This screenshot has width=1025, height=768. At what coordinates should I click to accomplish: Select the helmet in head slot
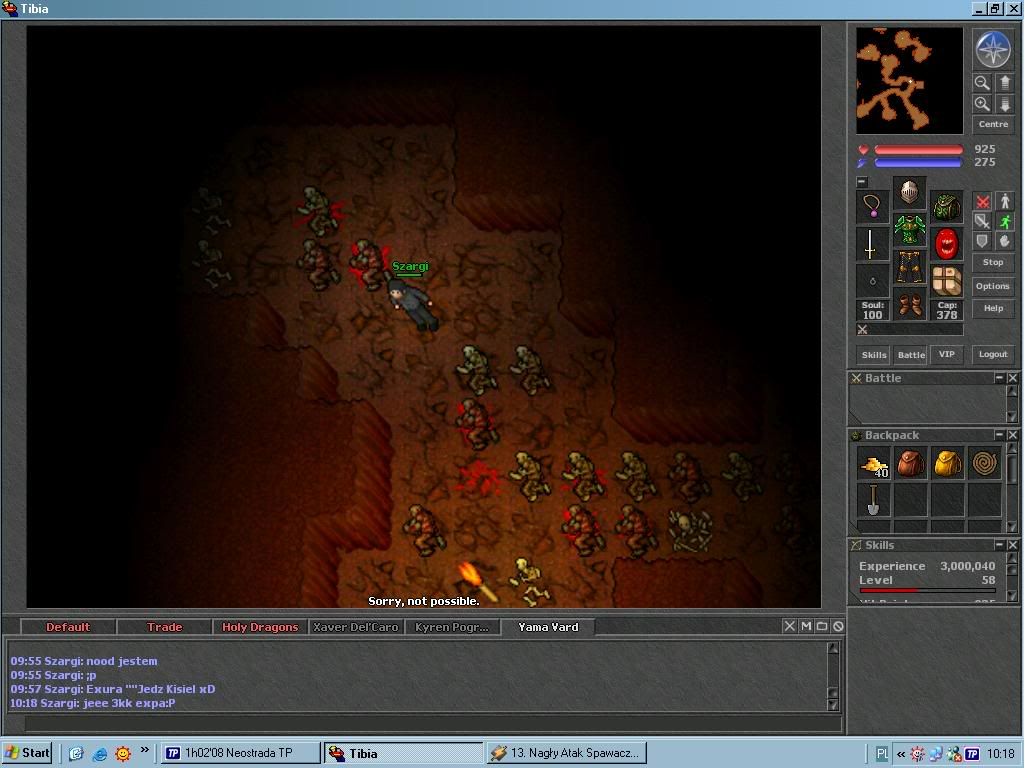[909, 192]
